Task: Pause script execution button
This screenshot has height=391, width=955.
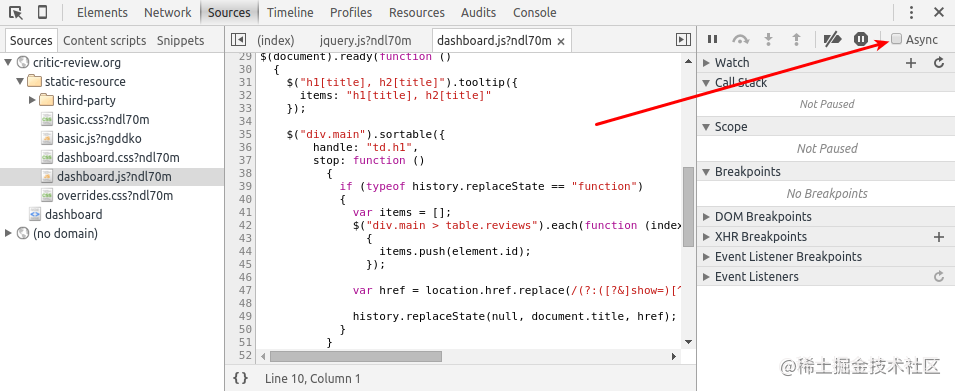Action: pos(712,40)
